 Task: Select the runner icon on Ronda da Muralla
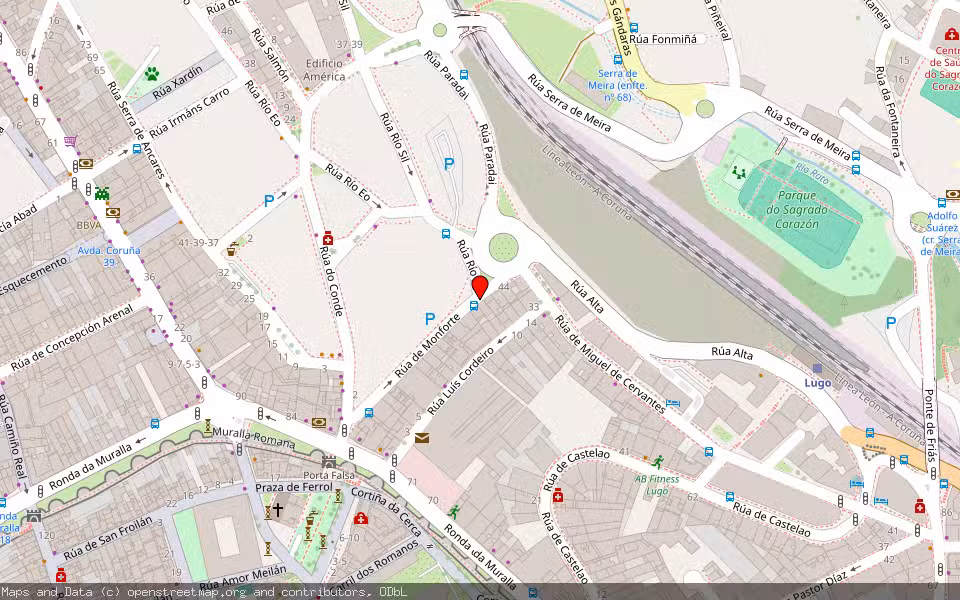454,511
